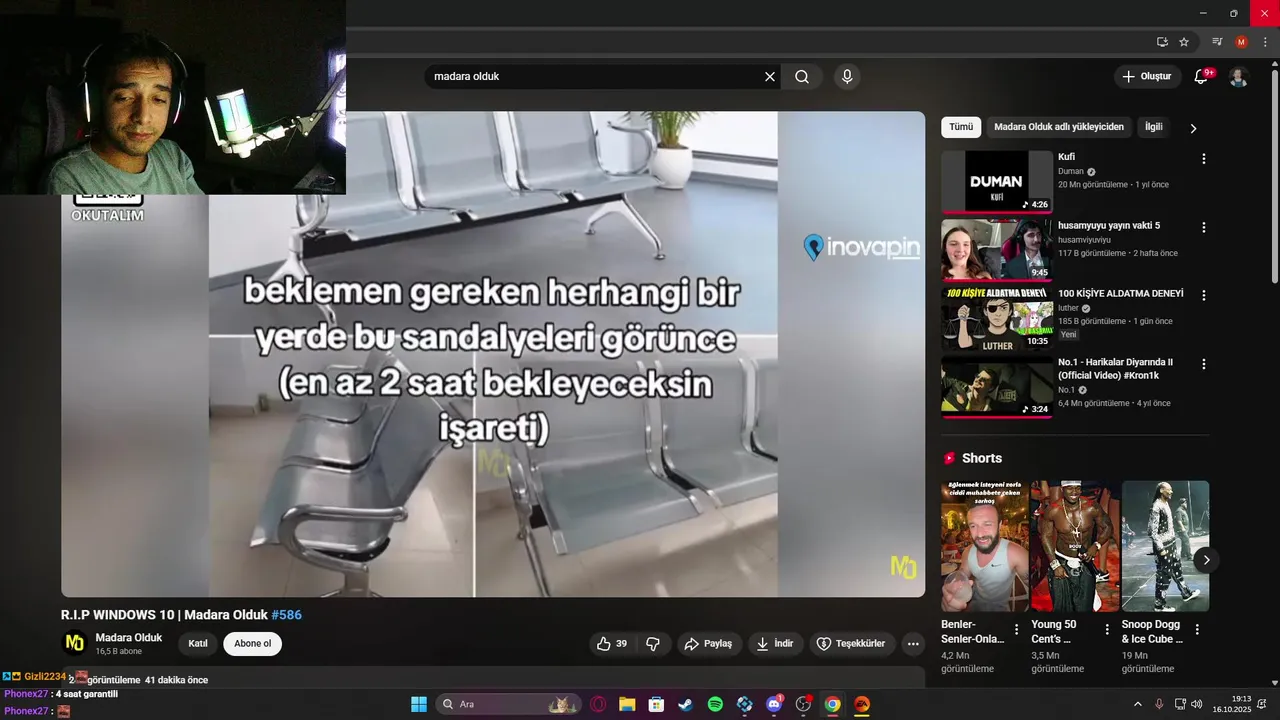
Task: Click the Paylaş share button
Action: point(708,644)
